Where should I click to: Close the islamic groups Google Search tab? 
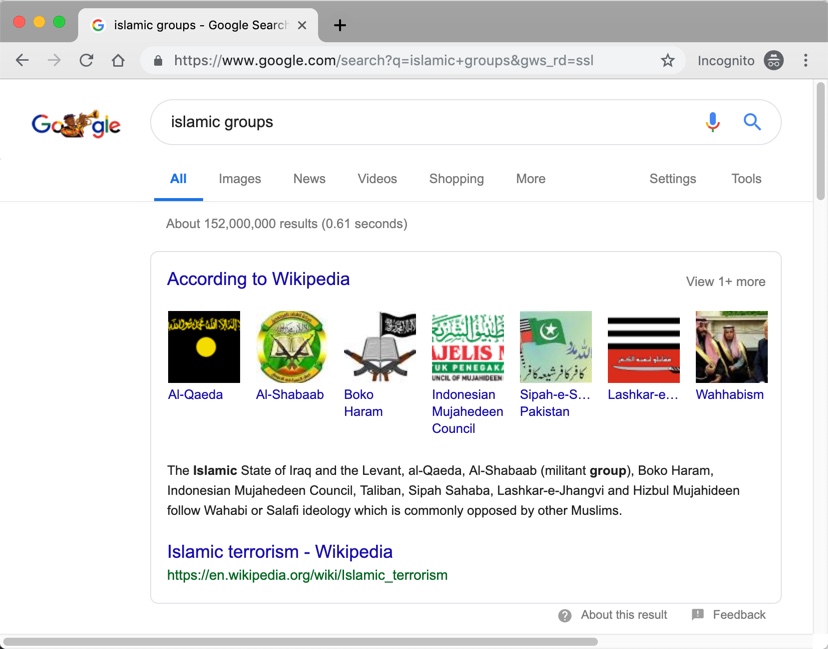(x=302, y=25)
